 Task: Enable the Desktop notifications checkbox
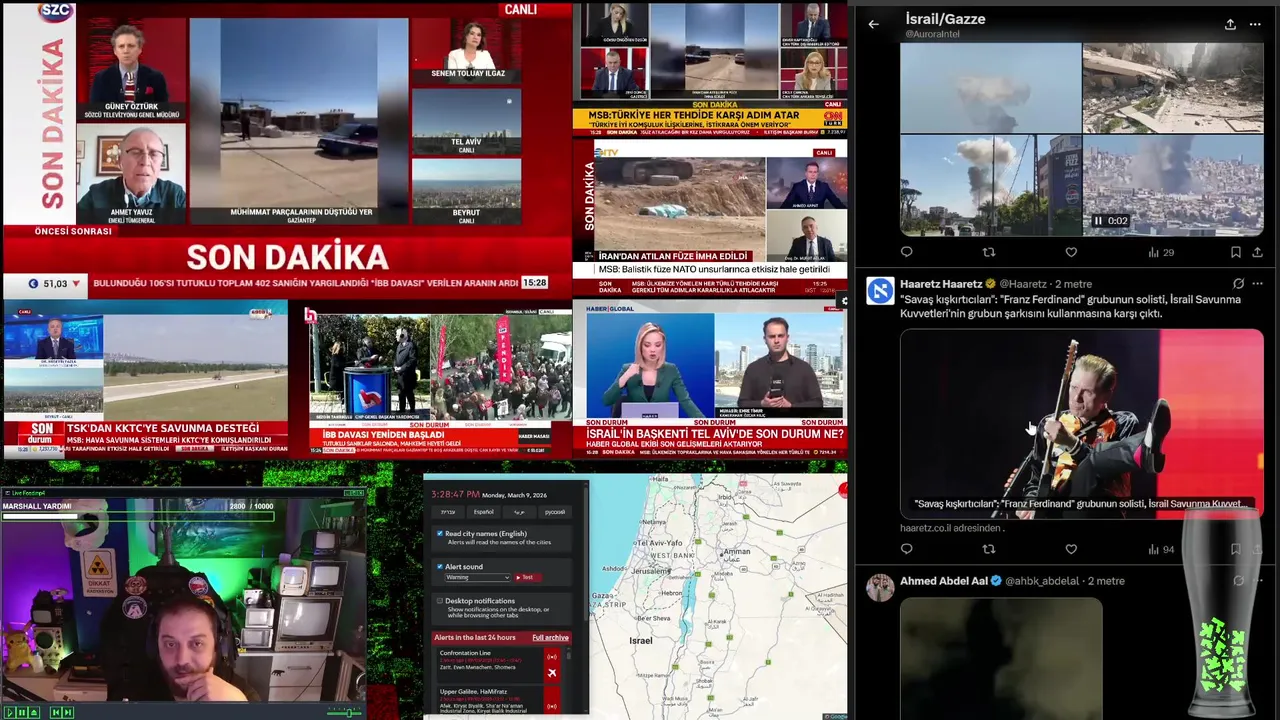tap(440, 601)
